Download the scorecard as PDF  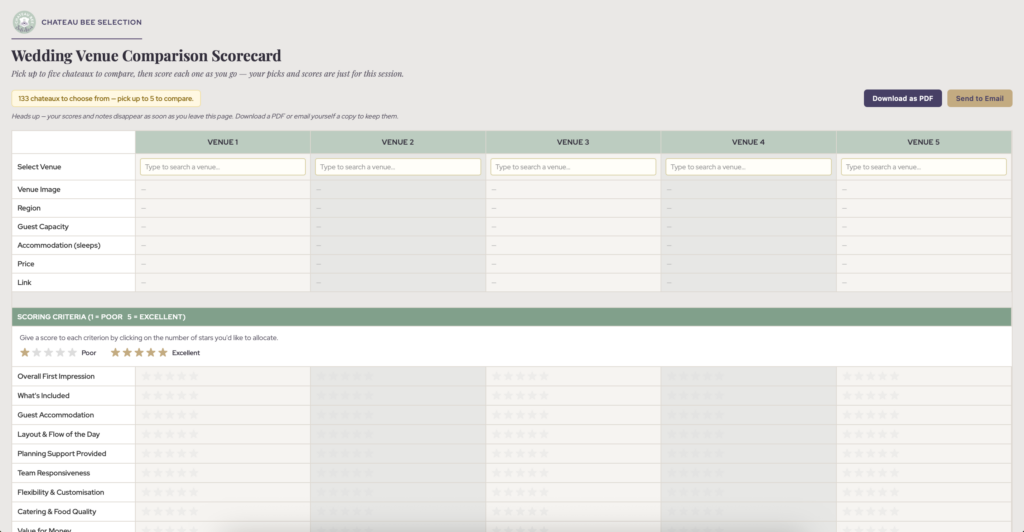tap(903, 99)
